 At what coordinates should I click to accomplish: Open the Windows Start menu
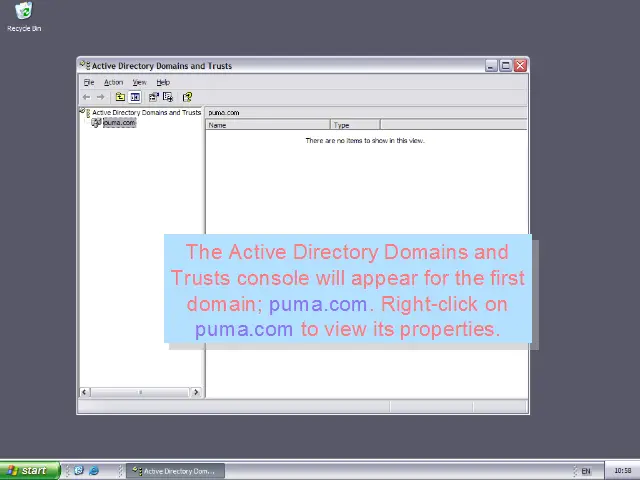(x=30, y=471)
